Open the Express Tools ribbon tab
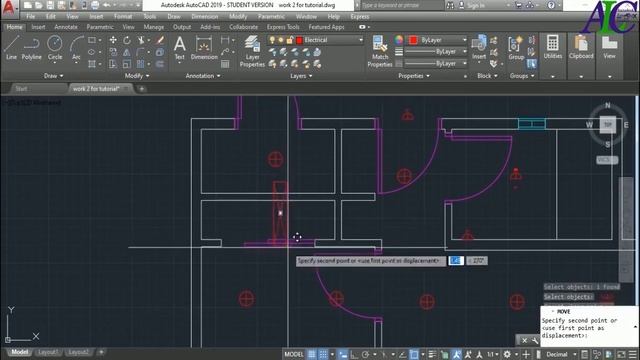 tap(283, 27)
